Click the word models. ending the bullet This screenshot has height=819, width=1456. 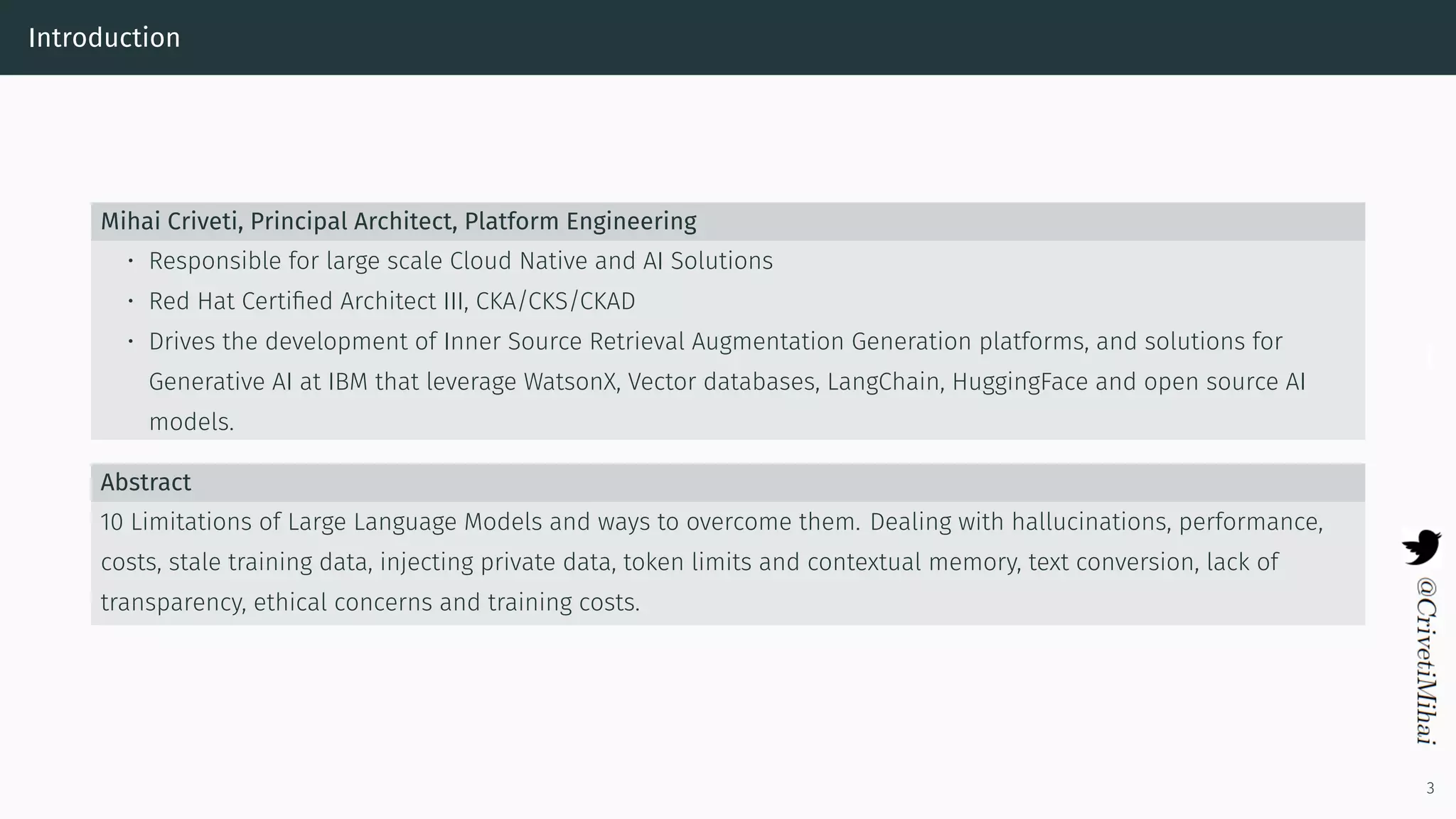click(191, 422)
